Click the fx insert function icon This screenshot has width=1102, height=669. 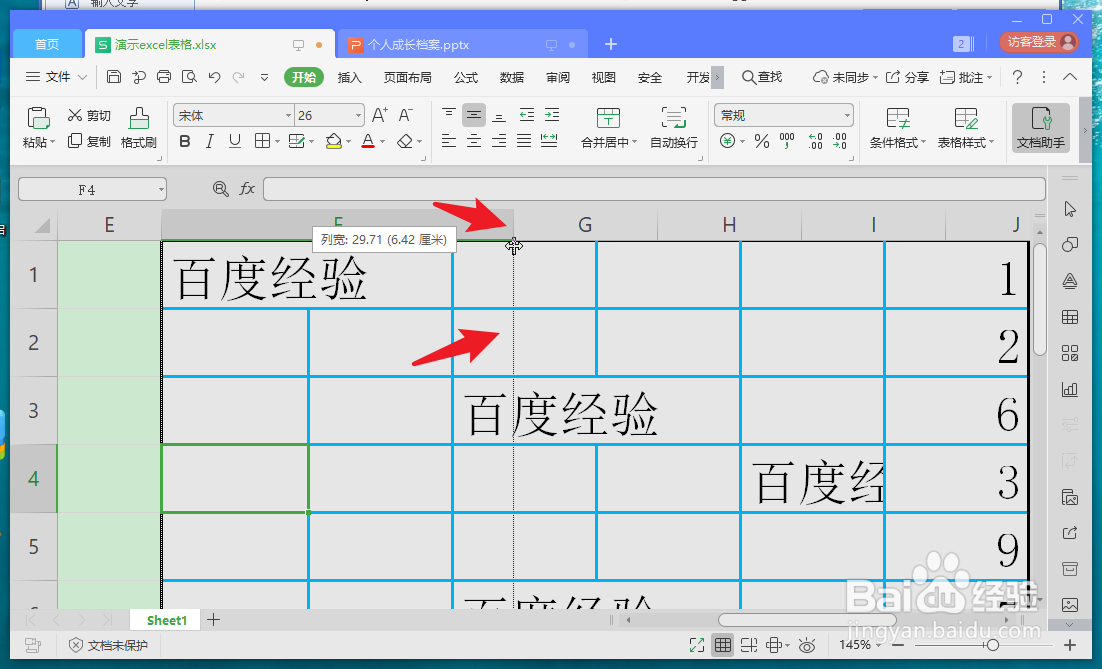(247, 188)
